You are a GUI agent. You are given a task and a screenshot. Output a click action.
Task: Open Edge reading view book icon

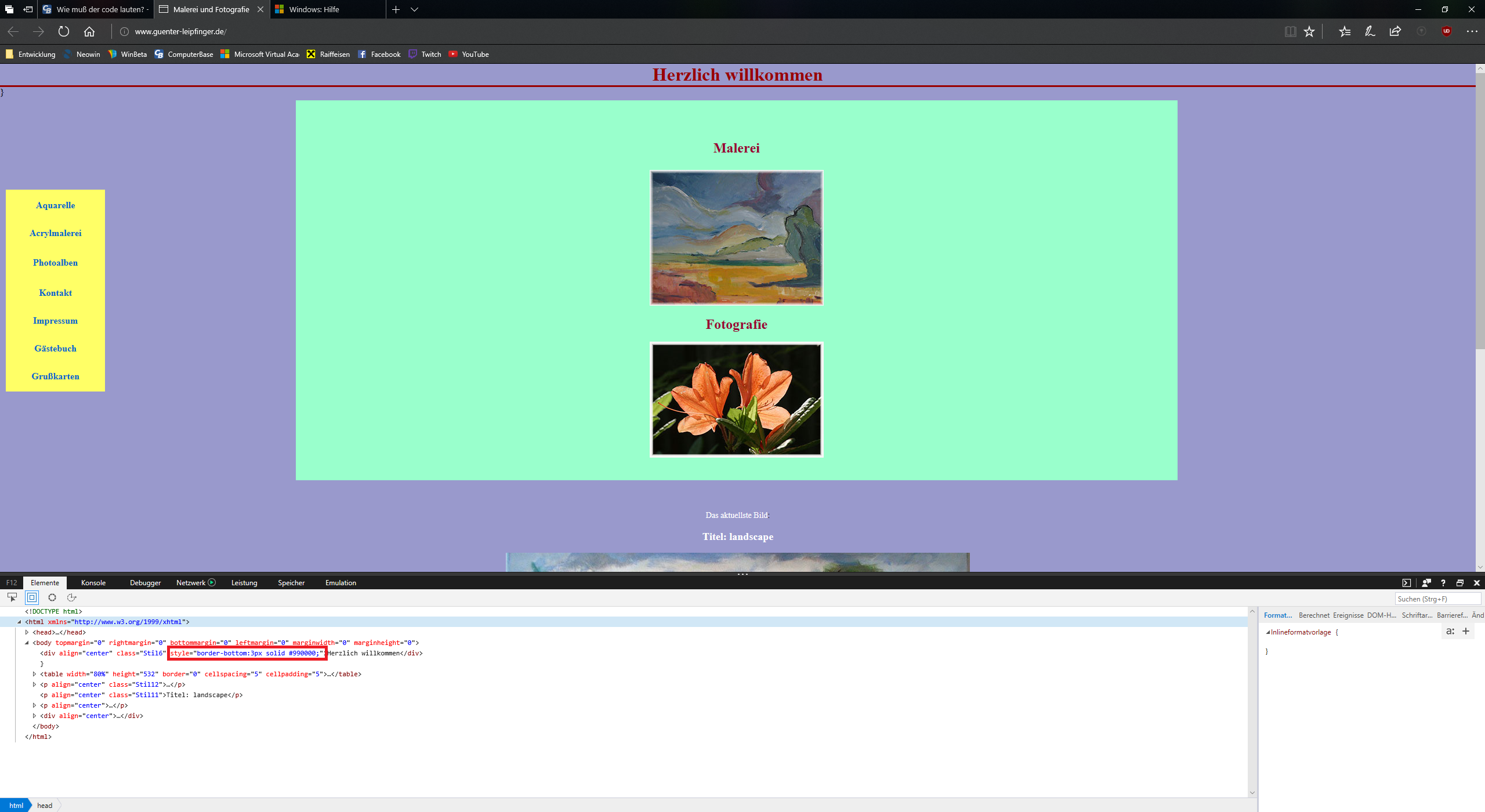click(x=1290, y=31)
